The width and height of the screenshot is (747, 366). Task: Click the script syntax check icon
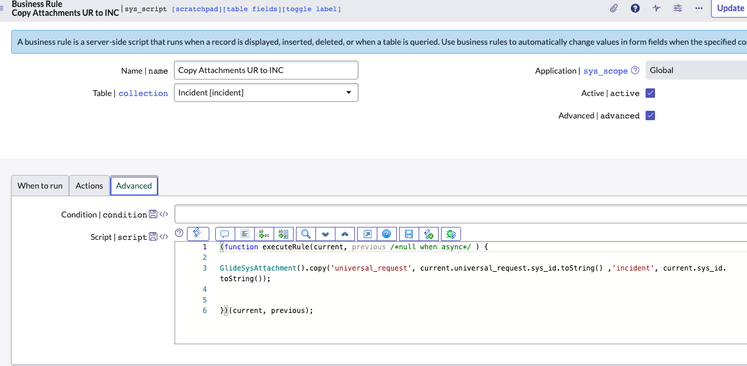(428, 234)
